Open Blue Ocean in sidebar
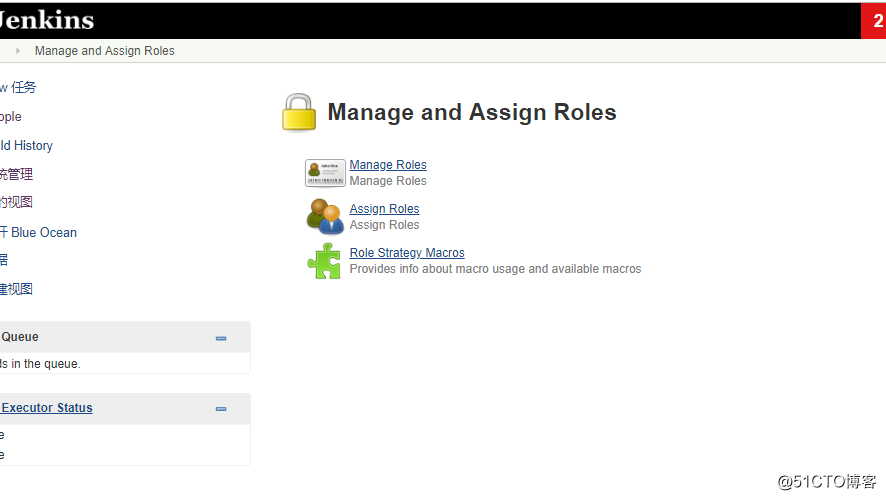 tap(38, 232)
